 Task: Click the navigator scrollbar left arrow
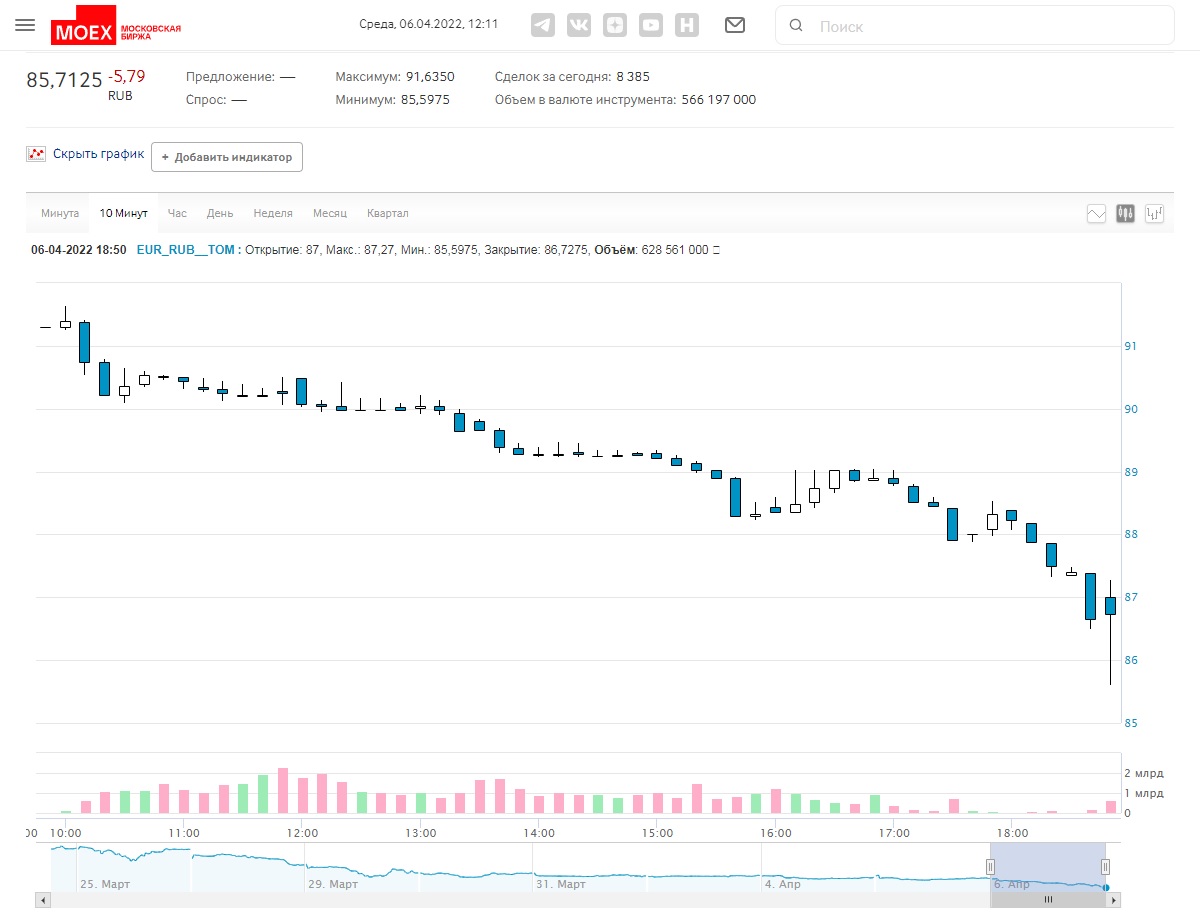click(x=43, y=900)
